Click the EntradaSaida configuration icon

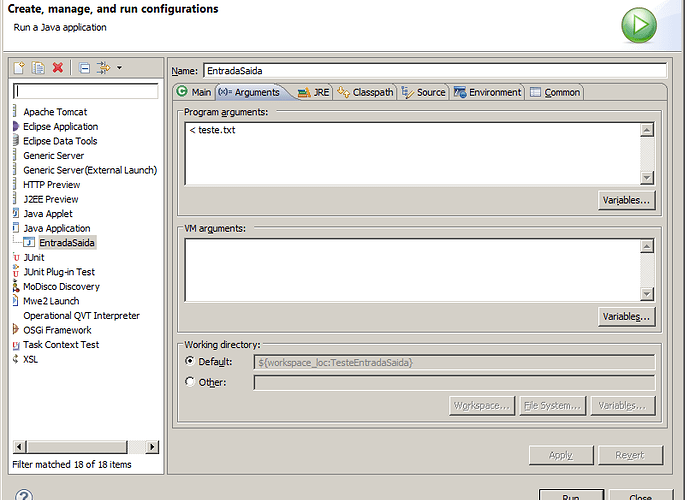29,243
